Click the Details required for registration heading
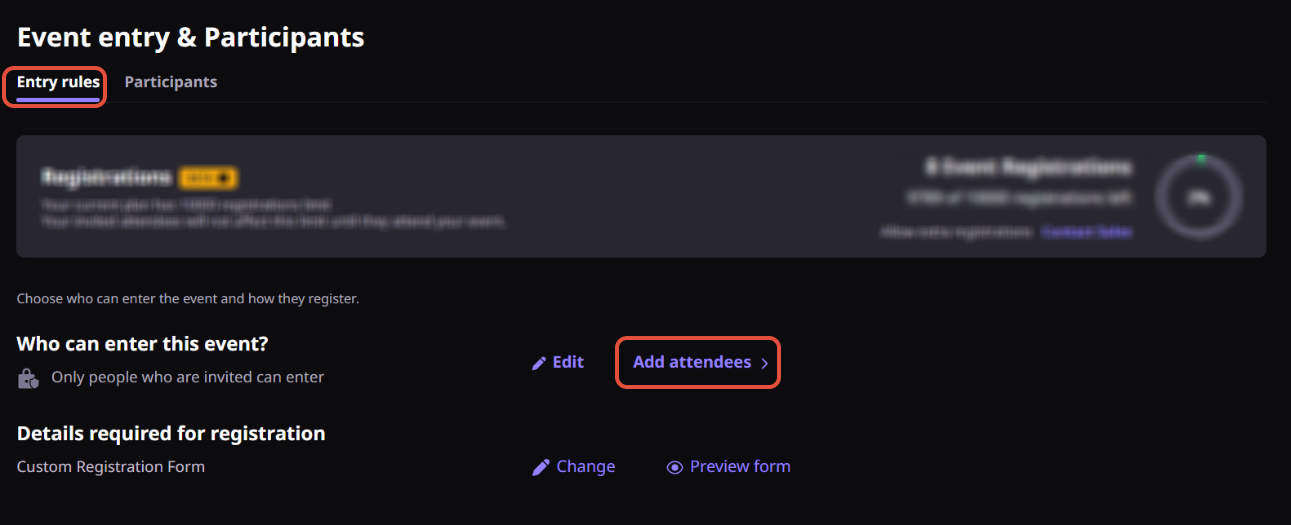 click(171, 433)
